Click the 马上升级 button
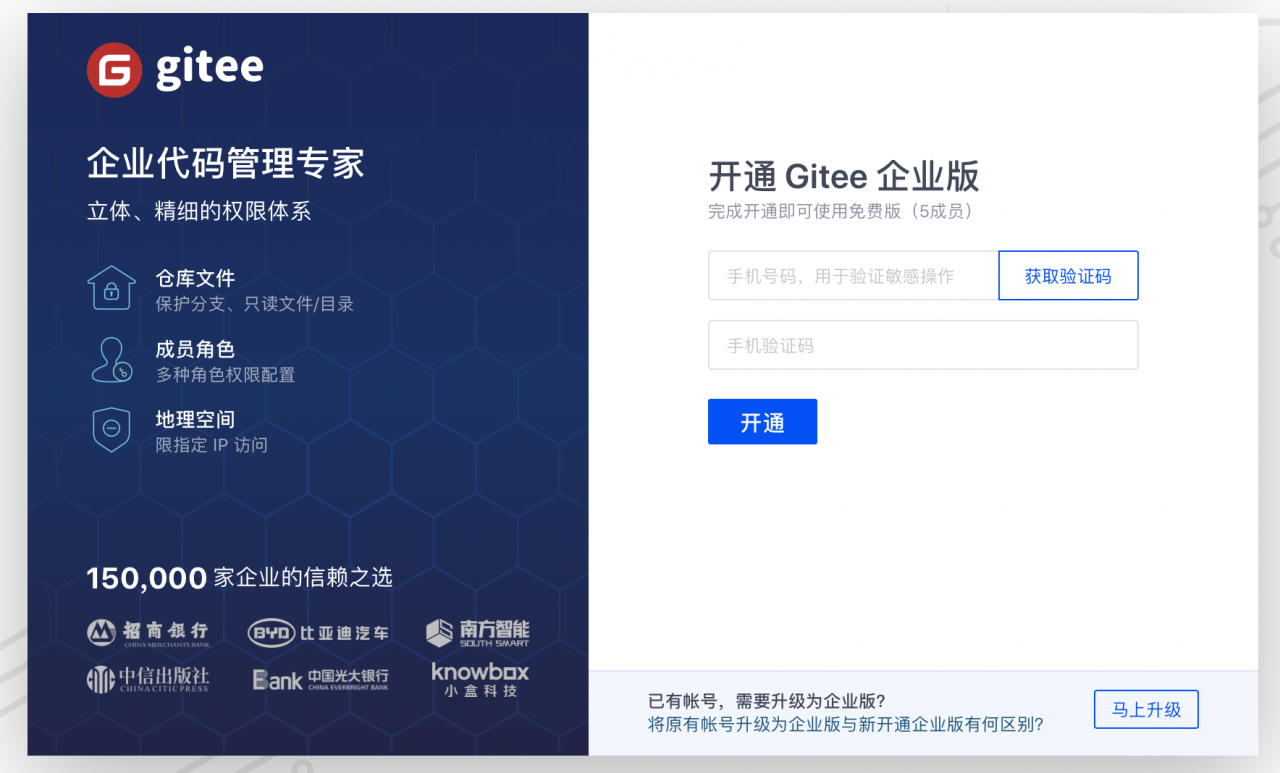The image size is (1280, 773). tap(1146, 710)
